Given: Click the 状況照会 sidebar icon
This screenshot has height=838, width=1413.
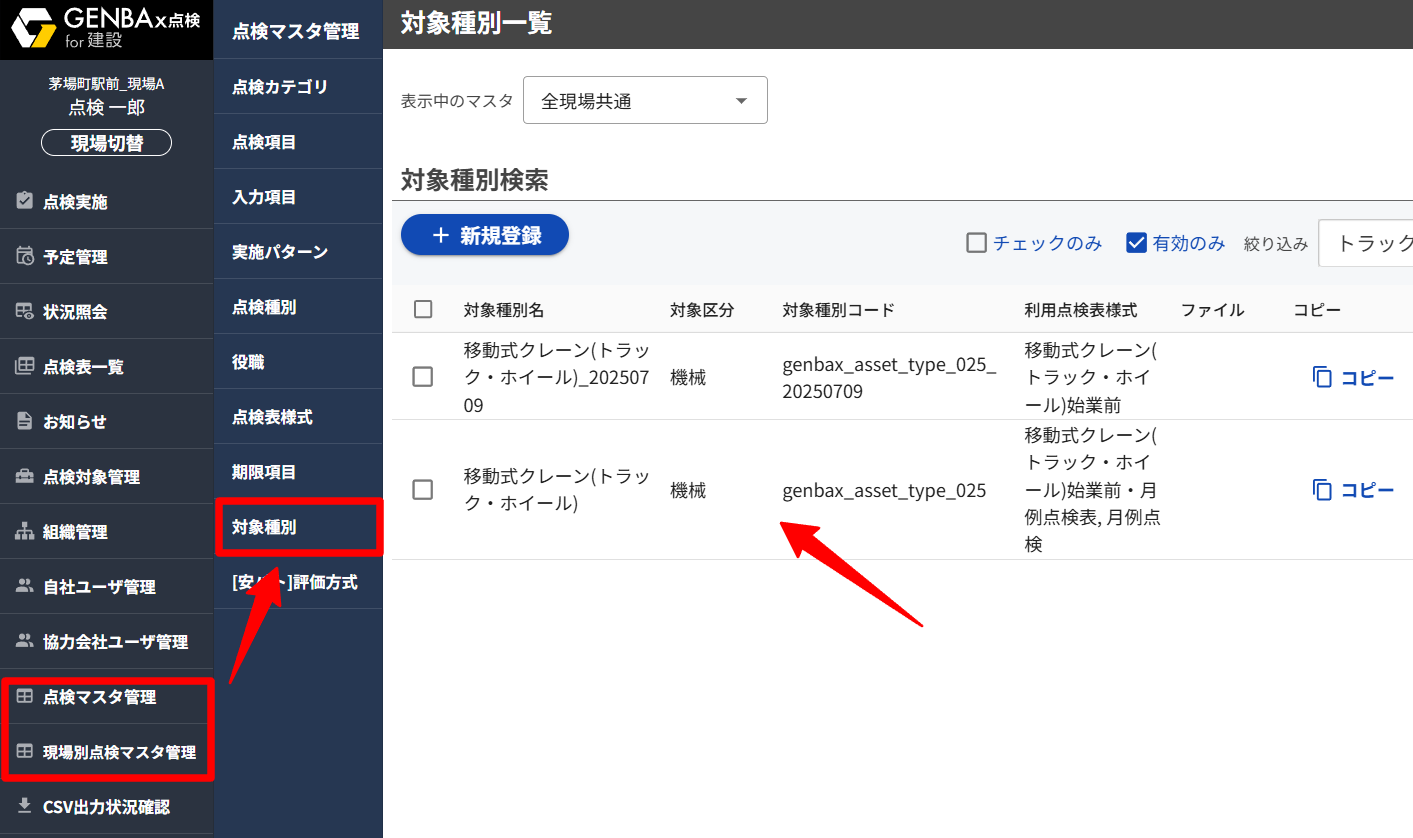Looking at the screenshot, I should pos(25,311).
